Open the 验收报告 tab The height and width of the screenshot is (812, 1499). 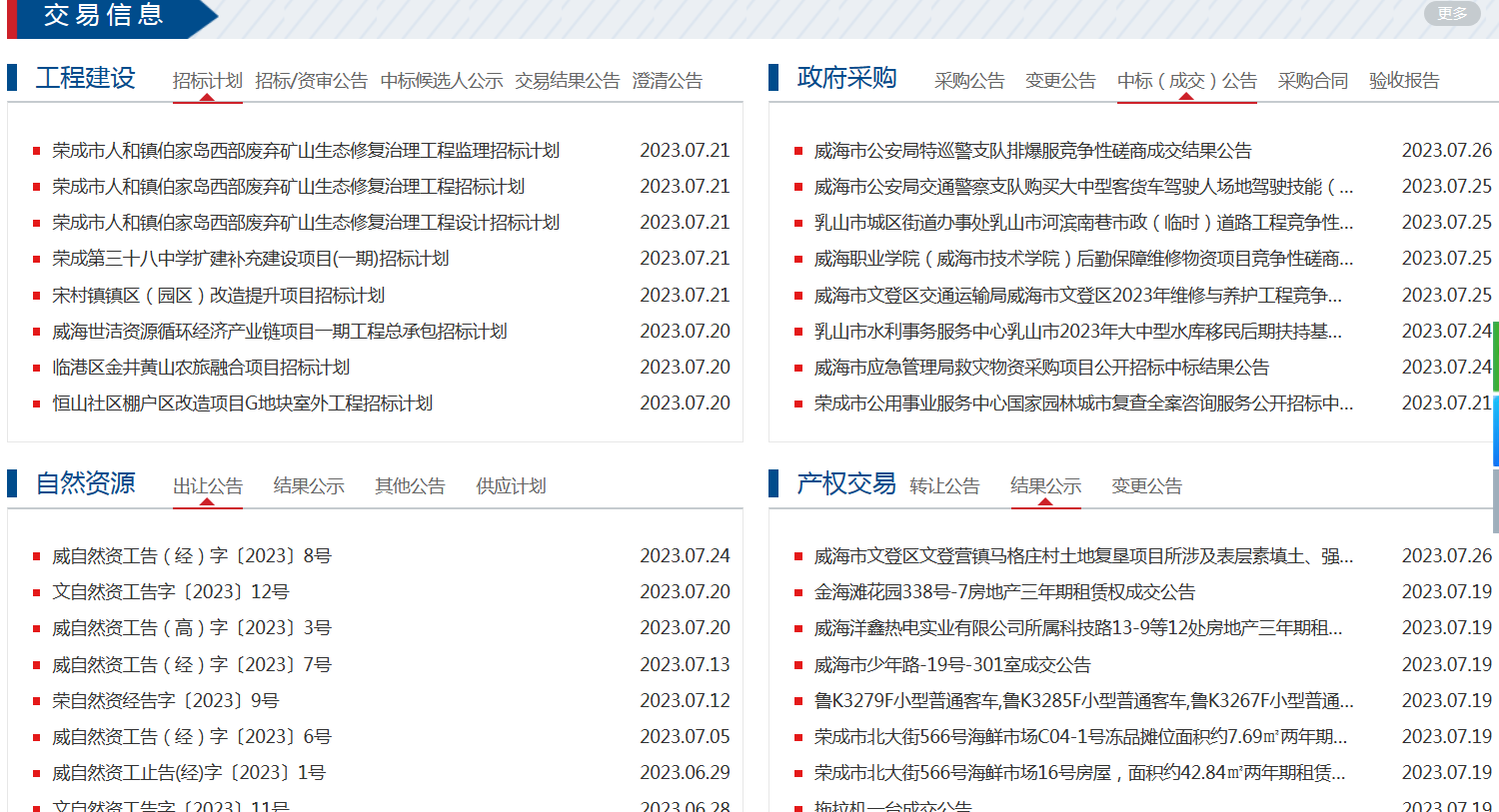1403,81
